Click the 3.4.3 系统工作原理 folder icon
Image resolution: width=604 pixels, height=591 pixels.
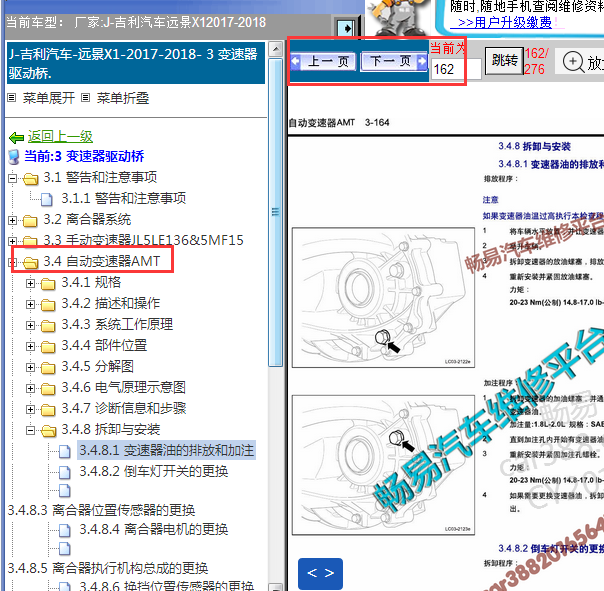click(48, 326)
